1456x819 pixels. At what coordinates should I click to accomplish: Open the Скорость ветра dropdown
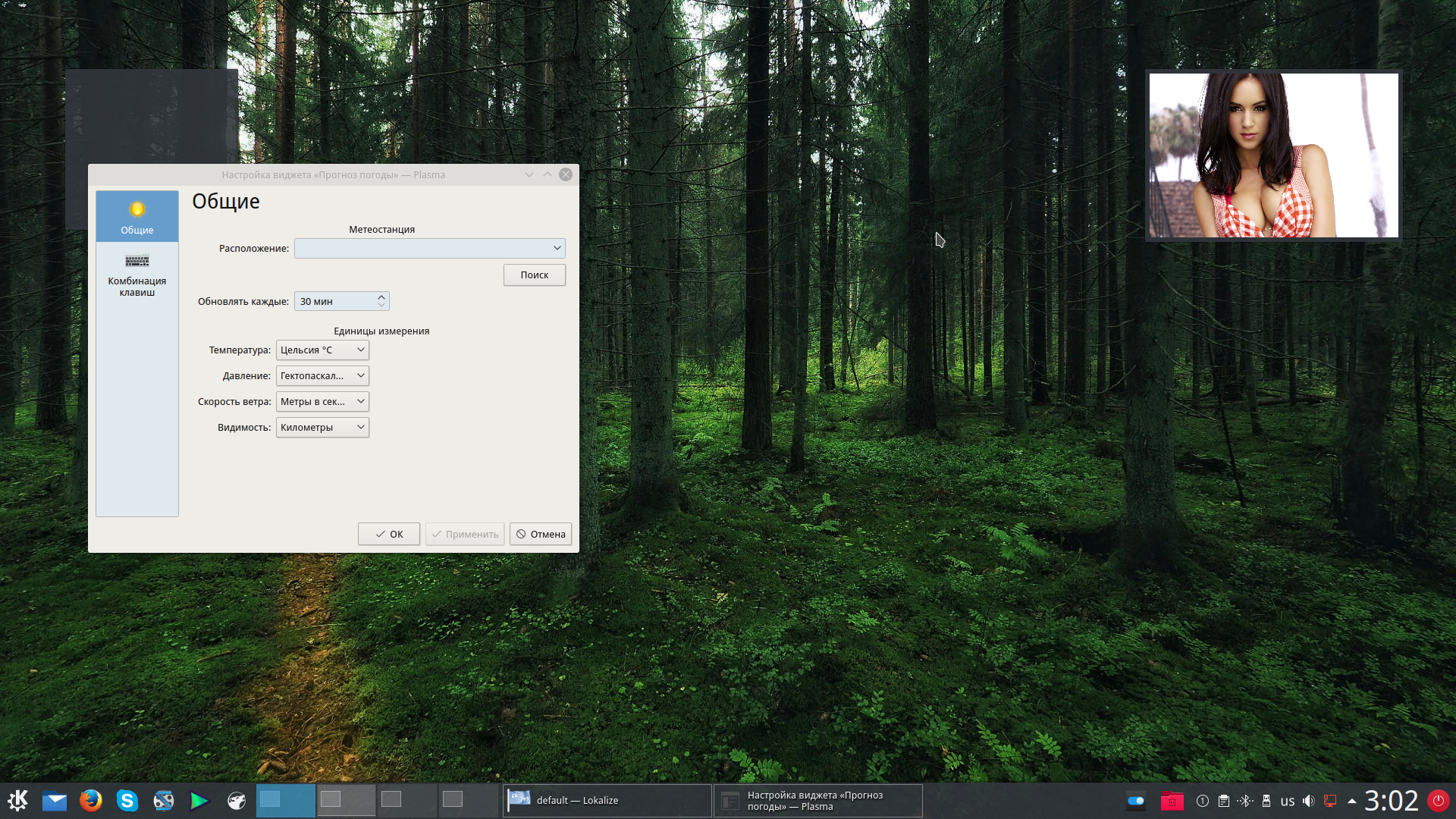tap(322, 401)
